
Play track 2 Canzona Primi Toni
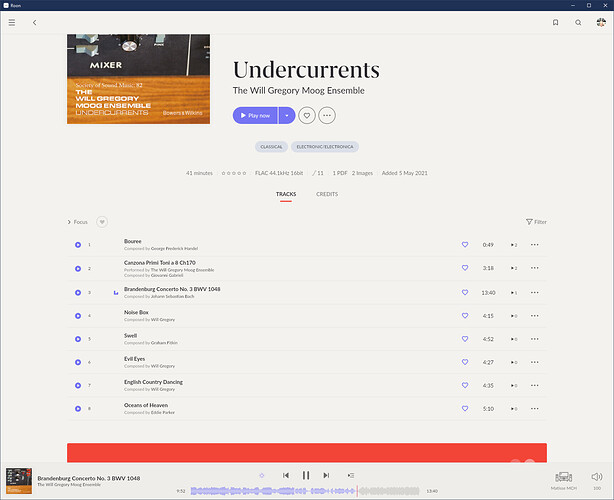(78, 269)
